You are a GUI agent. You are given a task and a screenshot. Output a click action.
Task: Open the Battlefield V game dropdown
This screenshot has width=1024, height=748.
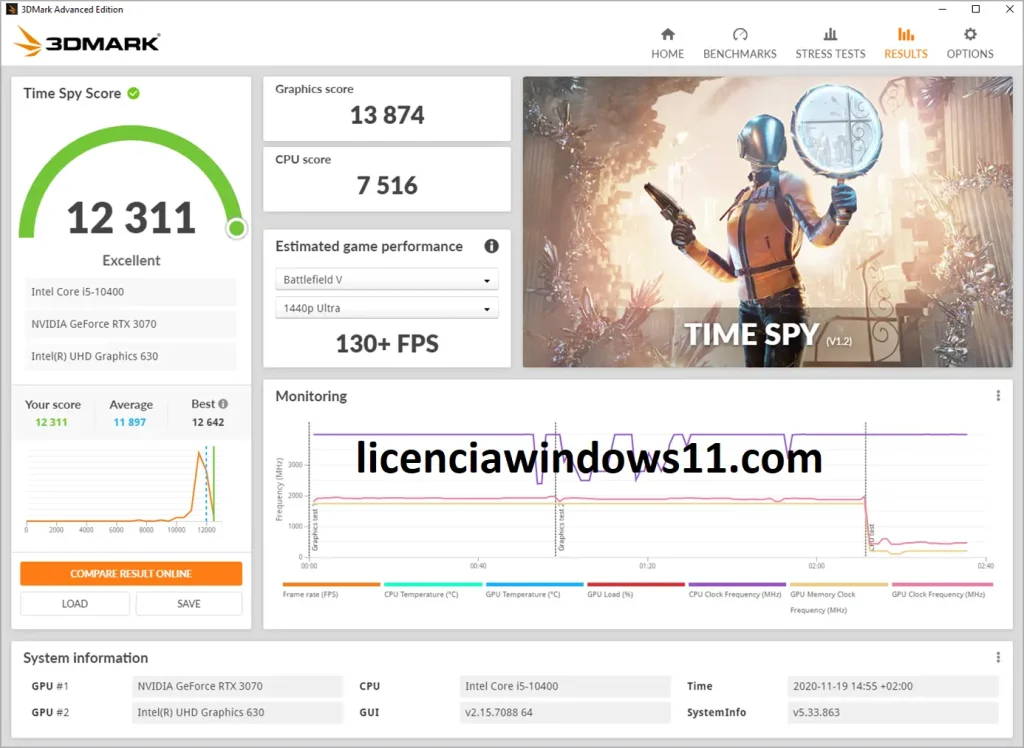(x=387, y=280)
